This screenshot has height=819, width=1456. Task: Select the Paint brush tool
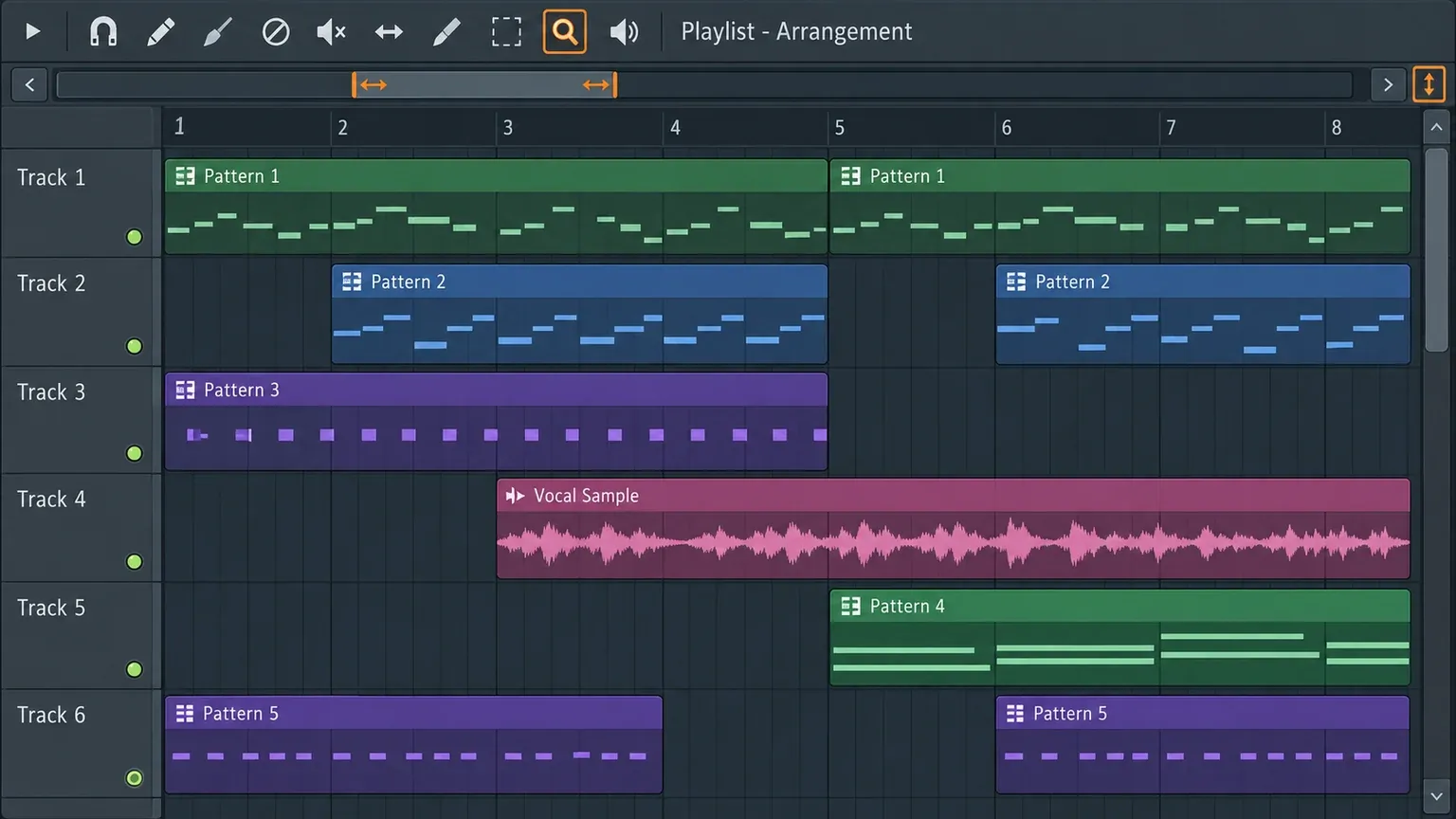(218, 31)
